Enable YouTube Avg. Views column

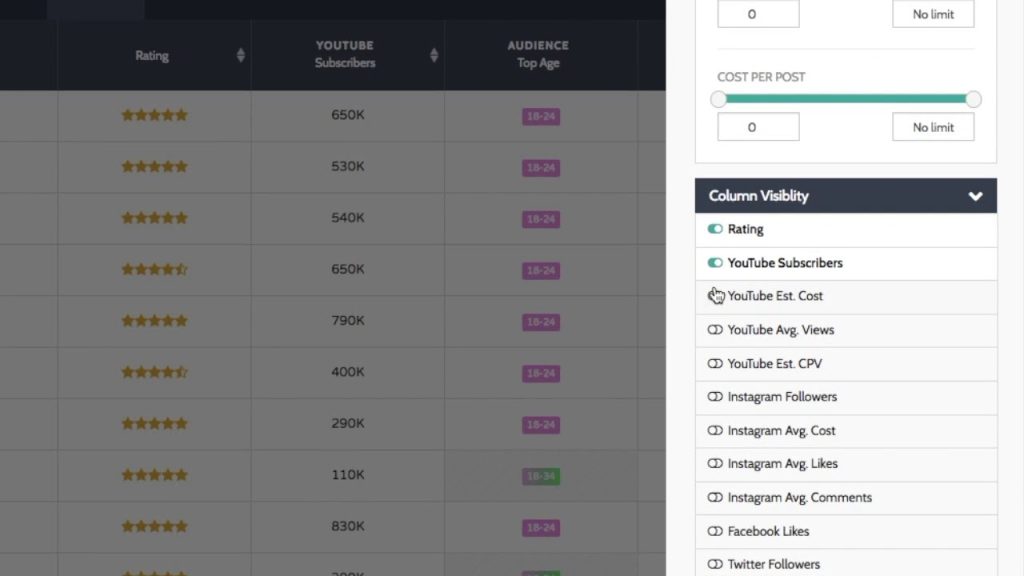point(715,330)
